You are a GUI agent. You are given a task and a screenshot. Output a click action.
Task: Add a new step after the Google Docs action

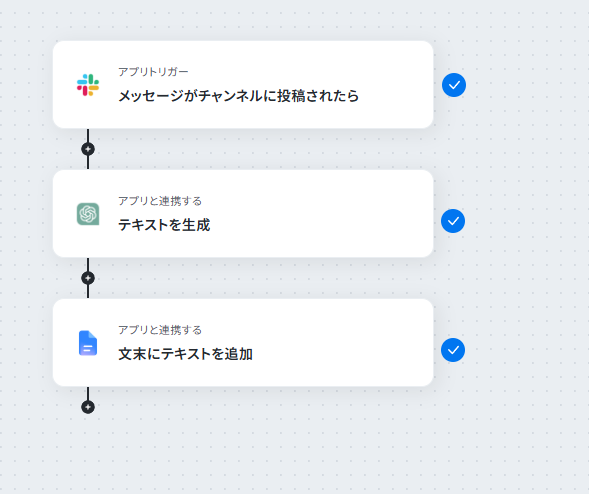(88, 407)
